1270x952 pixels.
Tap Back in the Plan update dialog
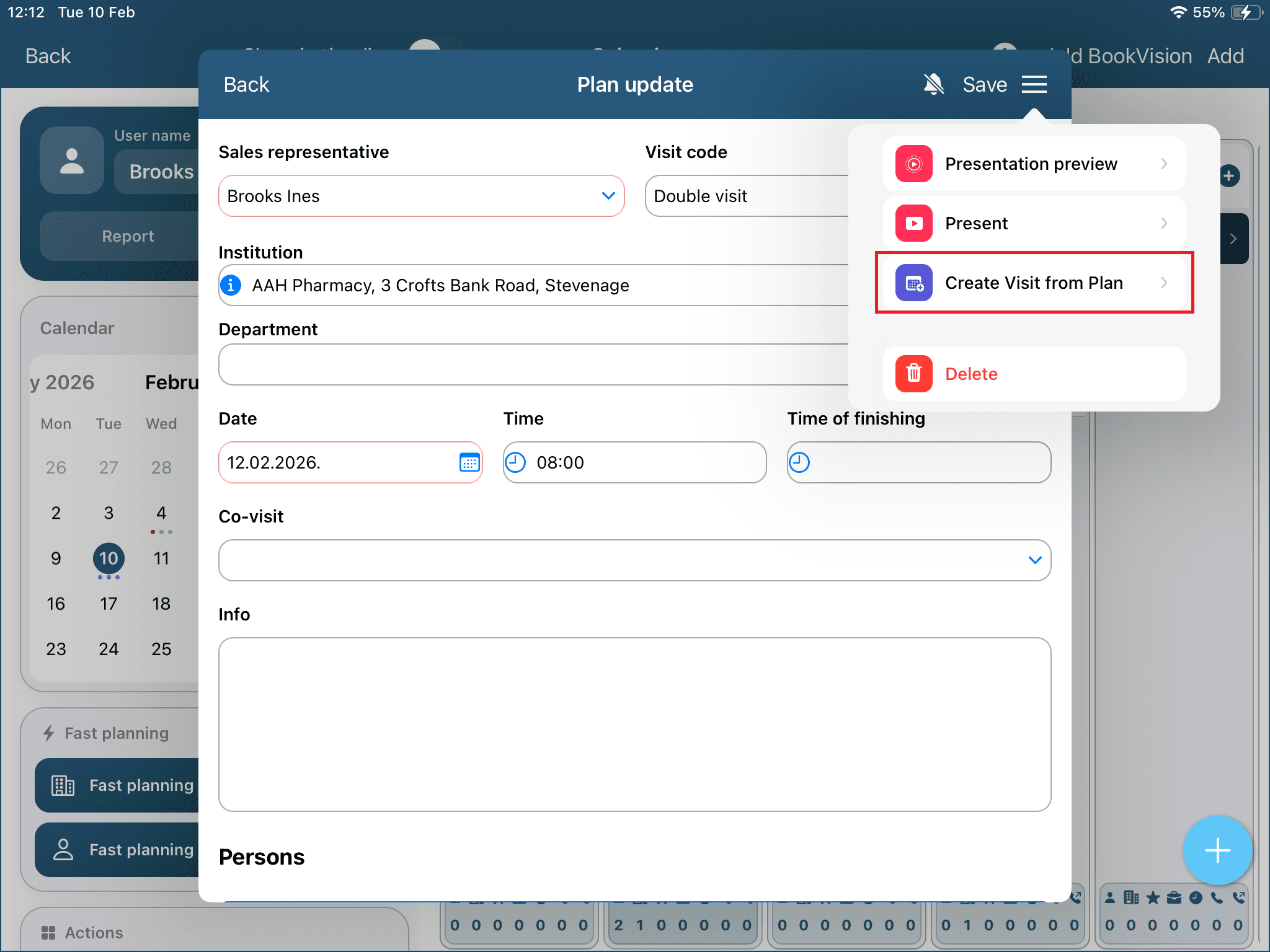click(246, 84)
